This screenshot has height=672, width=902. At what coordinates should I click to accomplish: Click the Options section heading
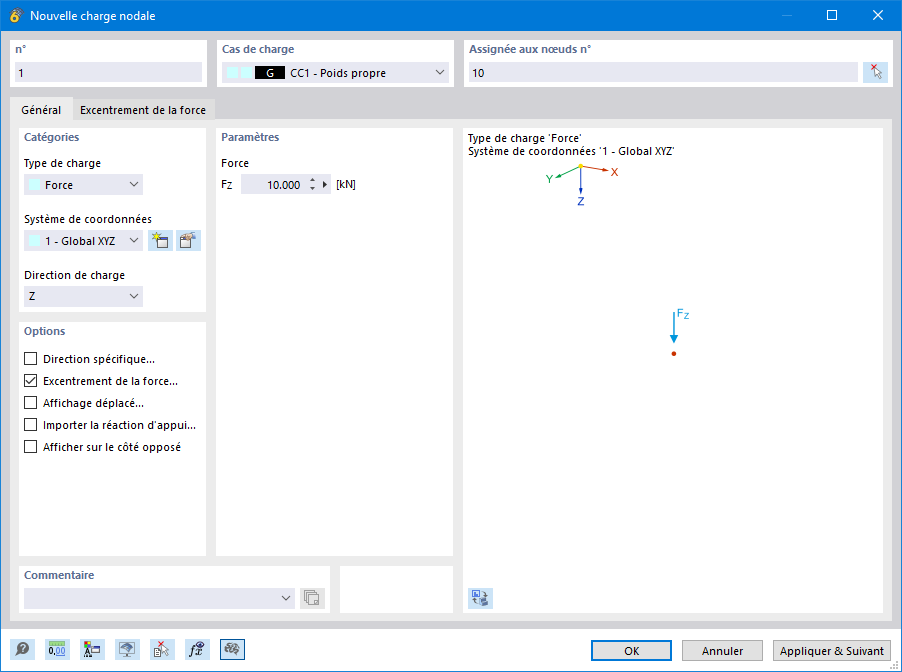coord(45,331)
